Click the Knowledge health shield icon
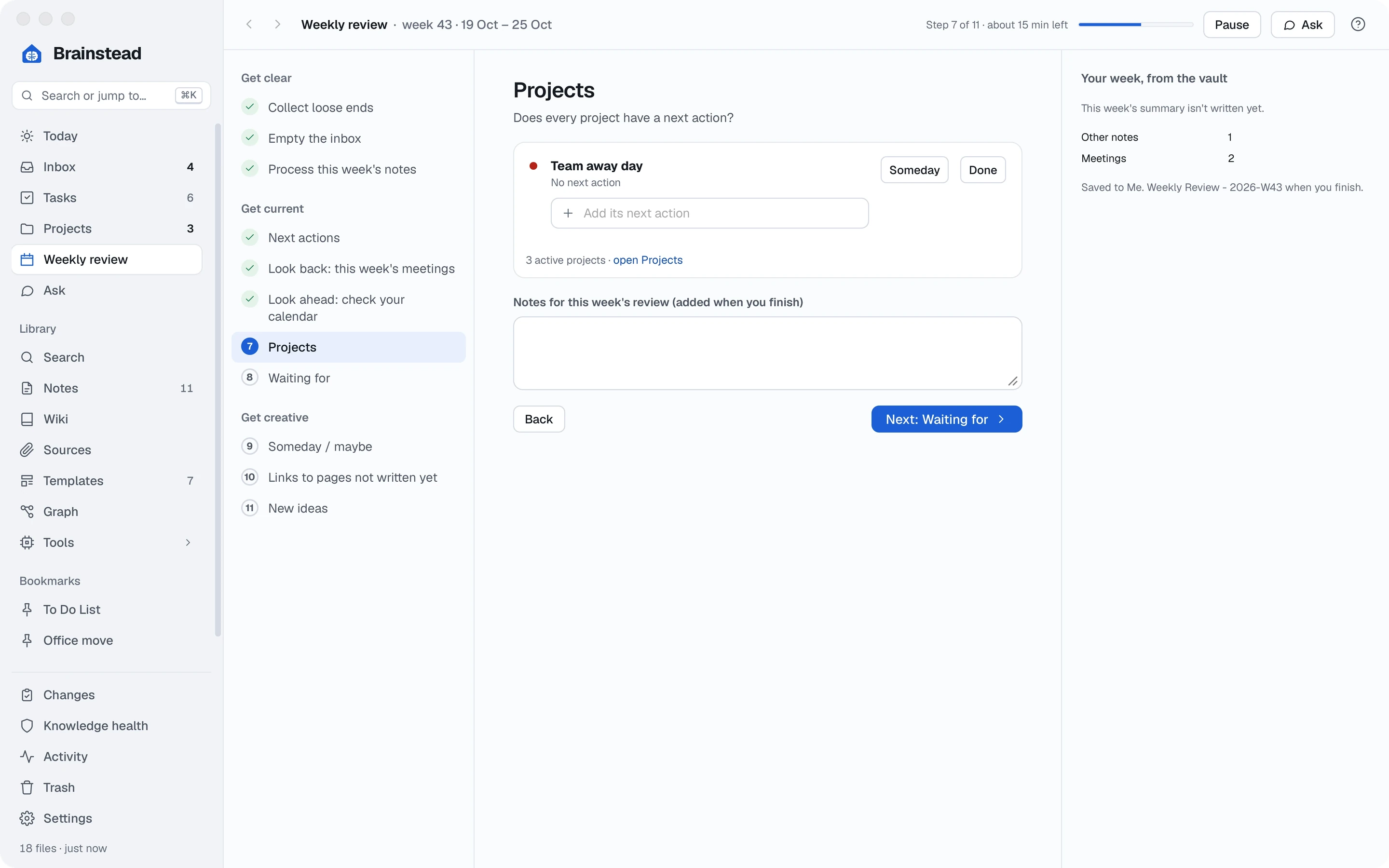The height and width of the screenshot is (868, 1389). tap(27, 726)
